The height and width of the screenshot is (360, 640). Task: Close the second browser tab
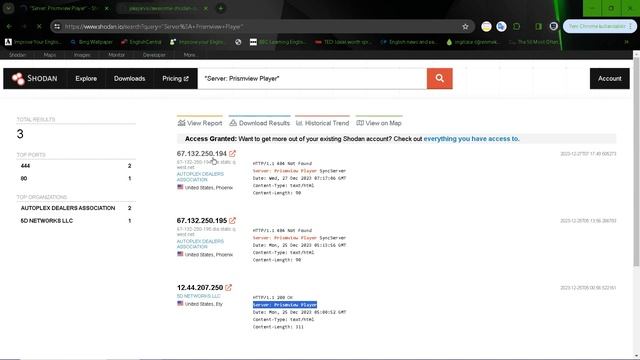click(x=206, y=8)
